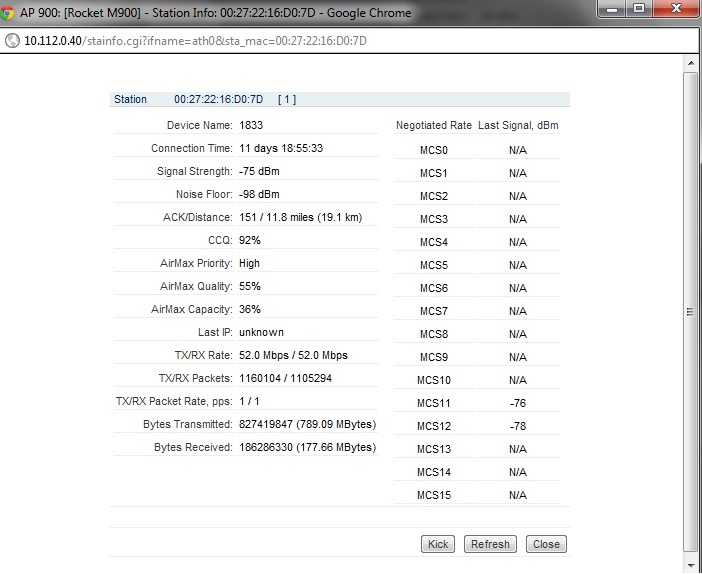Click the Signal Strength label

tap(195, 171)
